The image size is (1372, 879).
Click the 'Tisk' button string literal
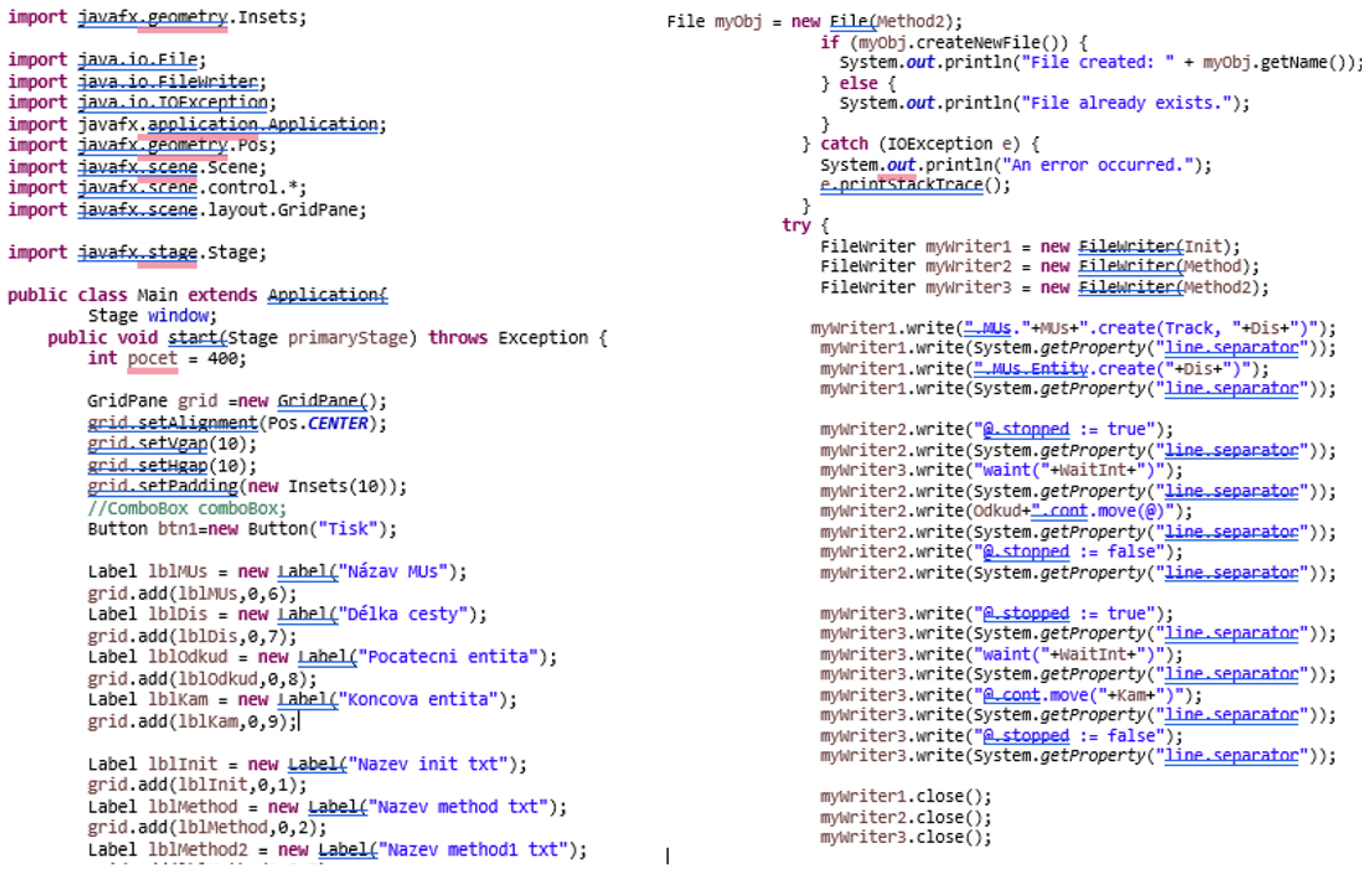[347, 529]
